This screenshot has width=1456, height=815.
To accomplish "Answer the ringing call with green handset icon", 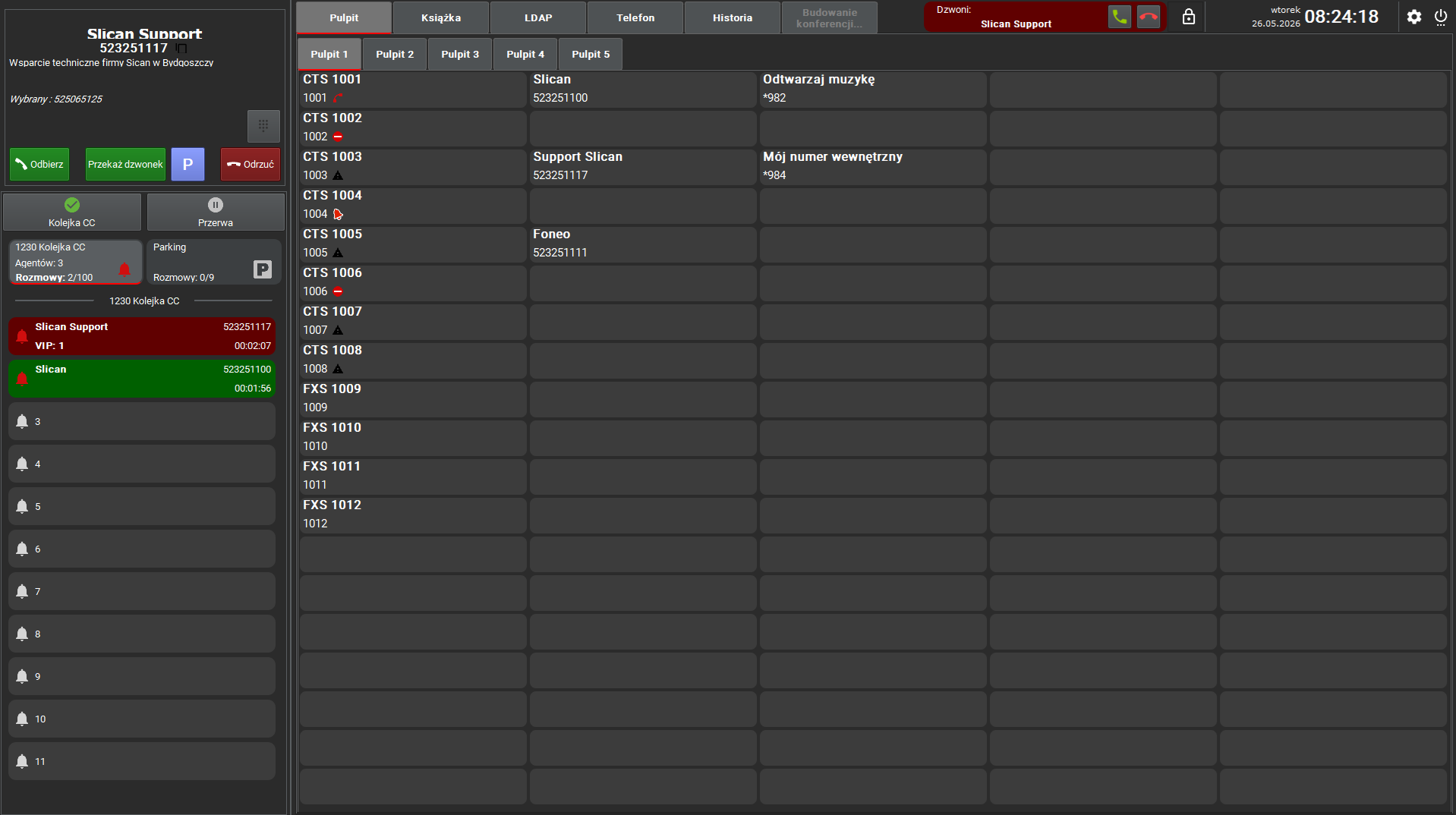I will coord(1119,17).
